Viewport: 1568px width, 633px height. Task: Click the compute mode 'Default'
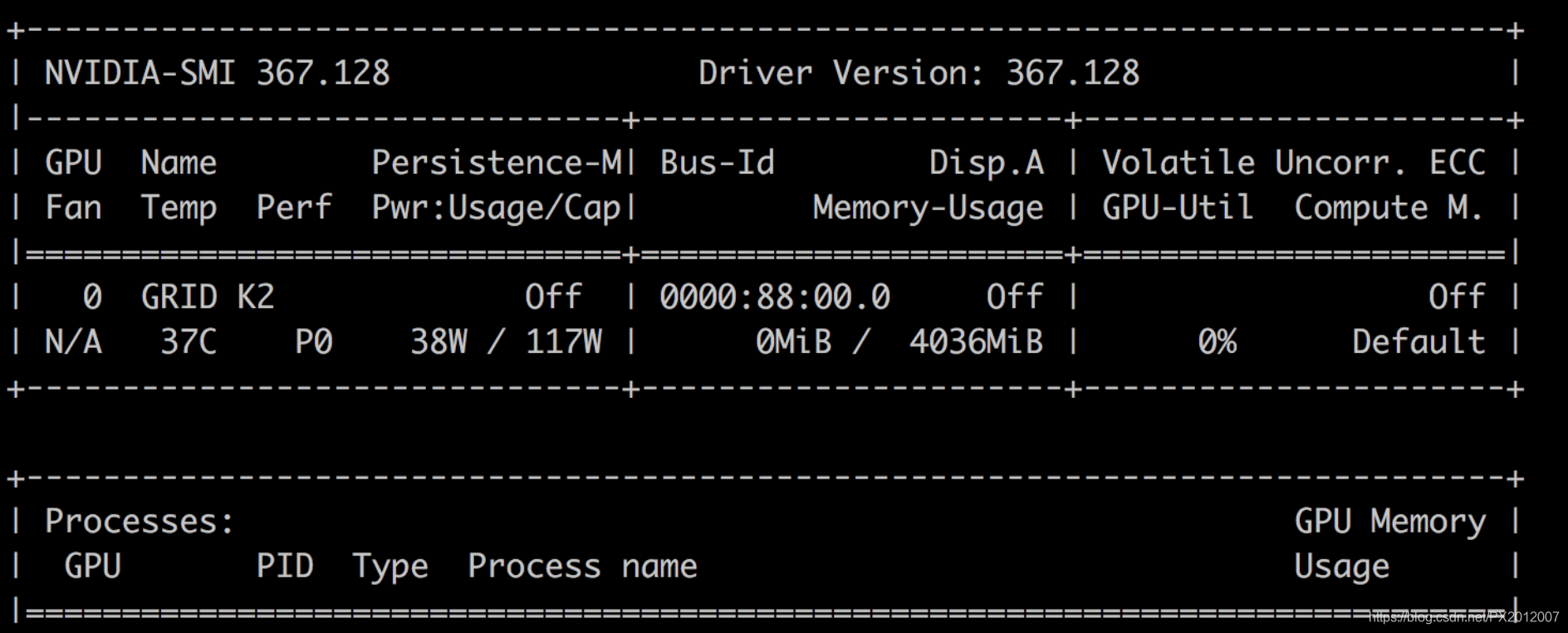(x=1419, y=341)
